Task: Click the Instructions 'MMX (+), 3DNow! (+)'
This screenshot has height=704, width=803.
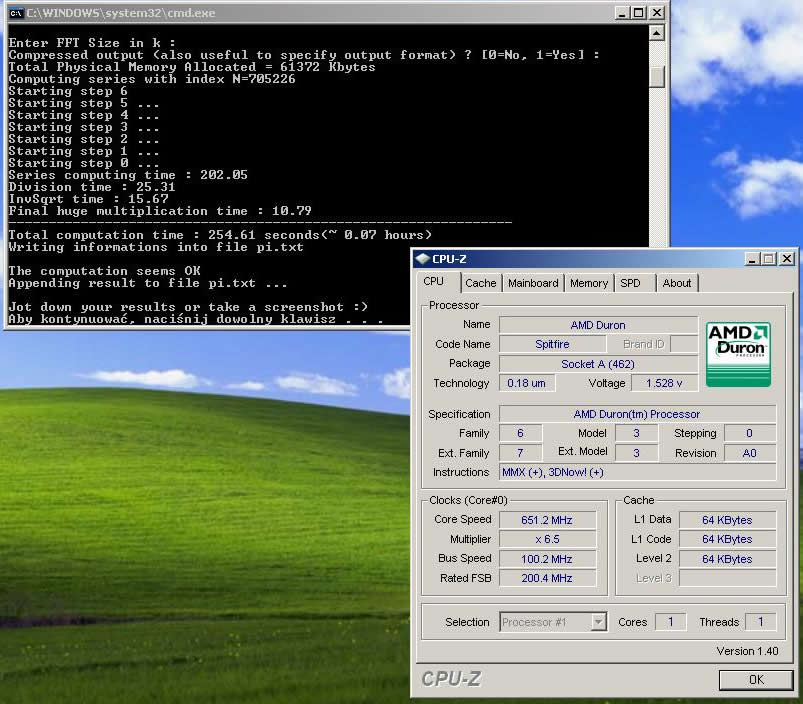Action: tap(637, 472)
